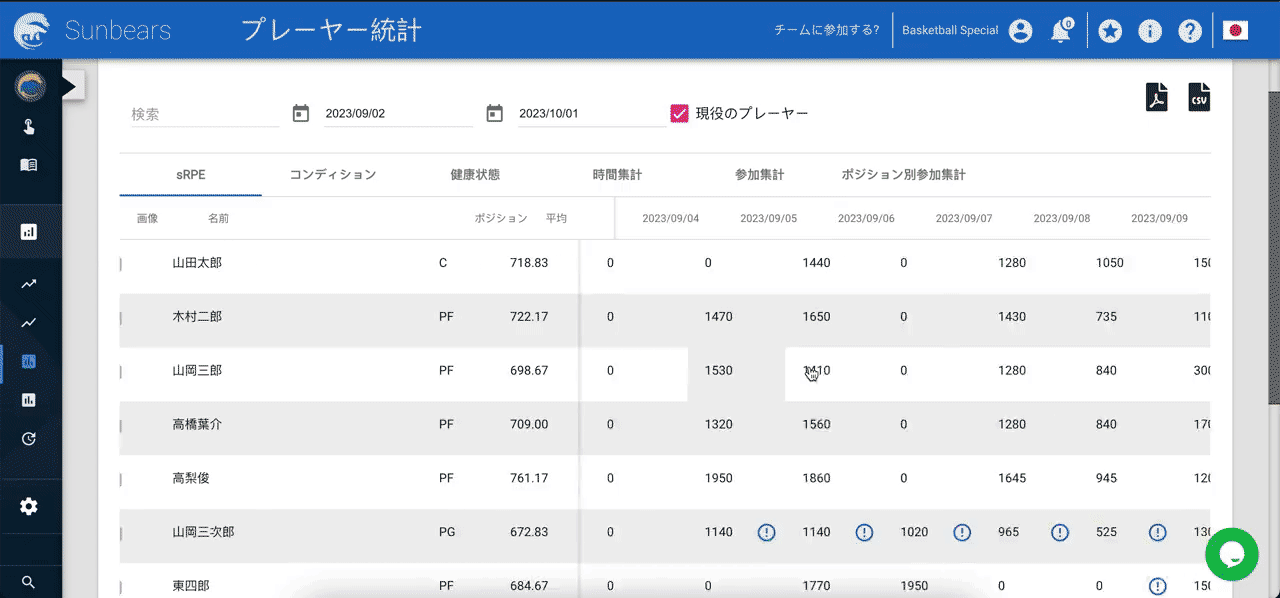The width and height of the screenshot is (1280, 598).
Task: Open the settings gear in sidebar
Action: click(x=27, y=506)
